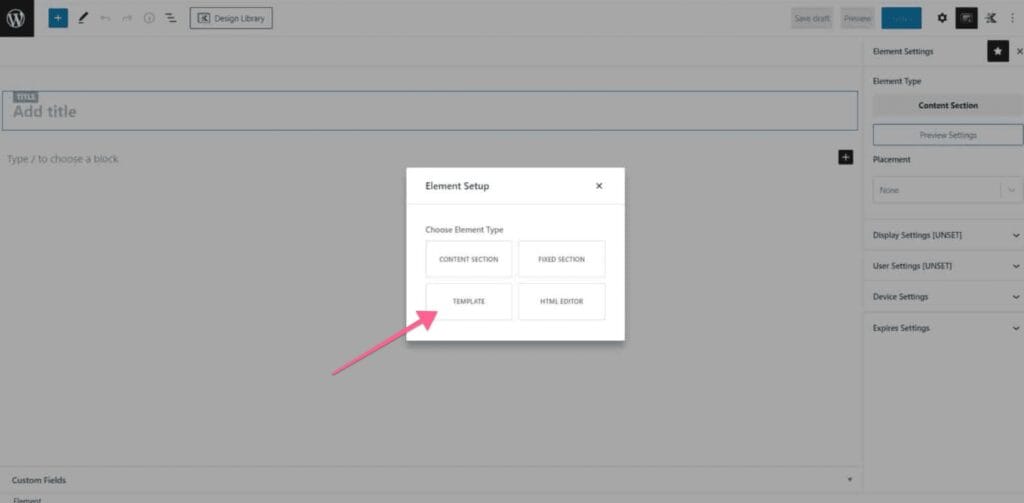
Task: Open the three-dot Options menu
Action: pos(1012,18)
